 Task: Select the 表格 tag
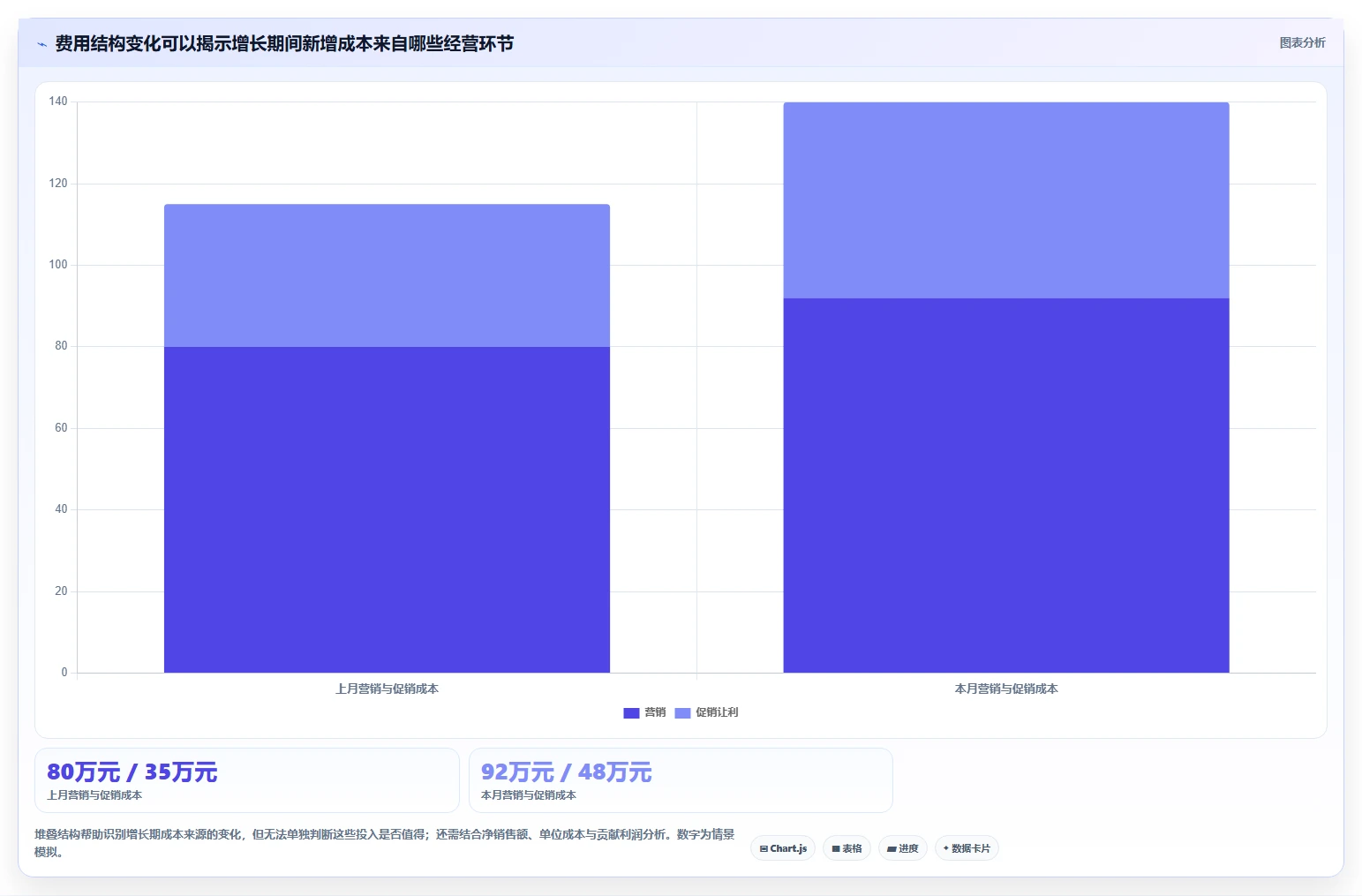tap(847, 848)
